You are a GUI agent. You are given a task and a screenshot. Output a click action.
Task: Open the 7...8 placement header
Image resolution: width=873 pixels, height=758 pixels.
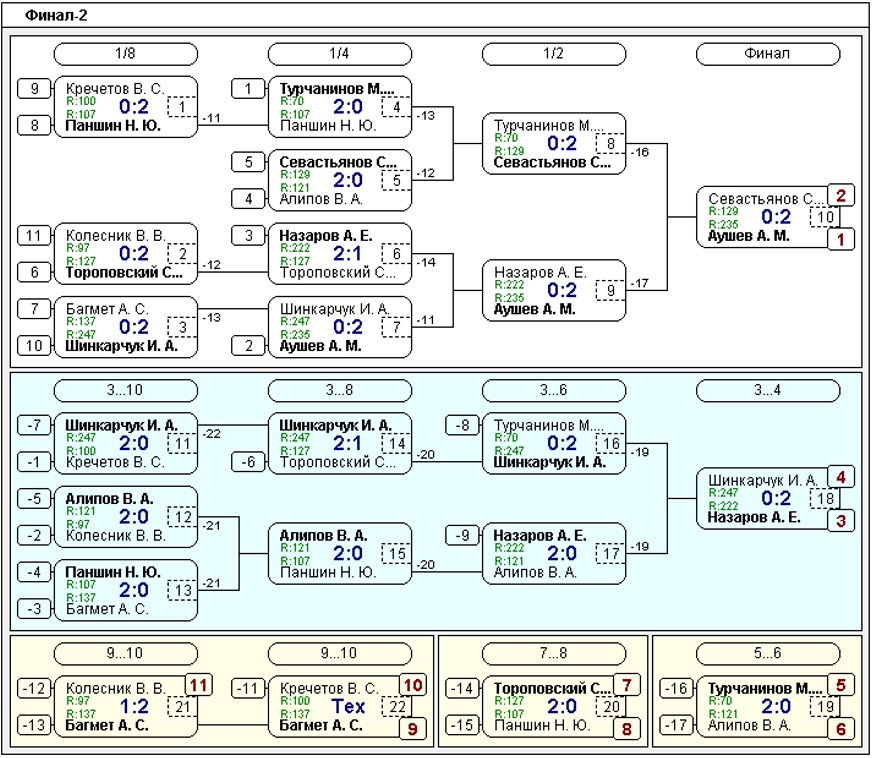pyautogui.click(x=553, y=653)
